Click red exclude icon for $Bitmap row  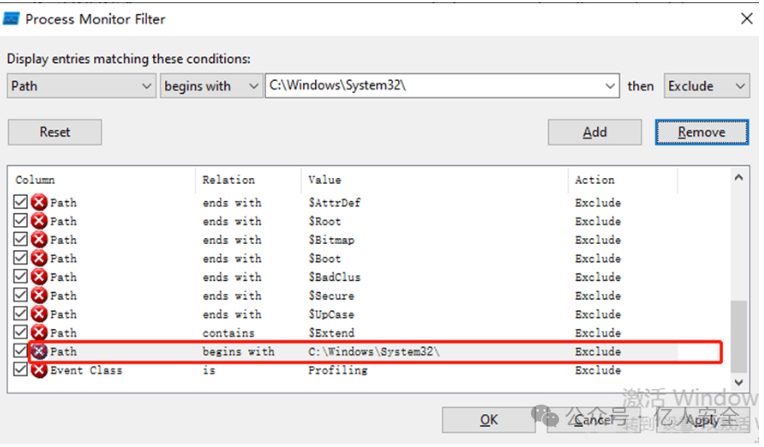pyautogui.click(x=39, y=240)
